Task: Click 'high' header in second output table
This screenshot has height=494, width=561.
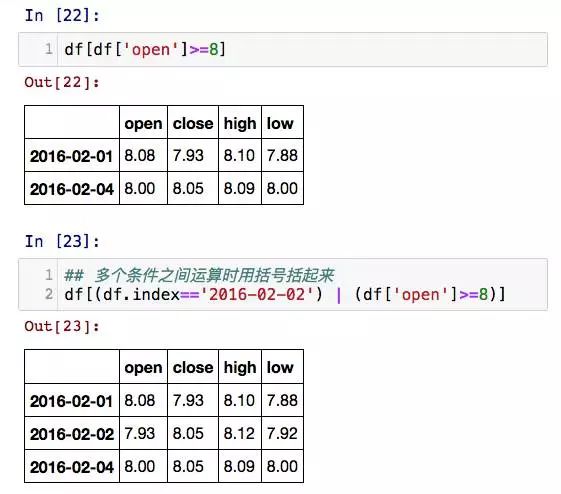Action: [240, 367]
